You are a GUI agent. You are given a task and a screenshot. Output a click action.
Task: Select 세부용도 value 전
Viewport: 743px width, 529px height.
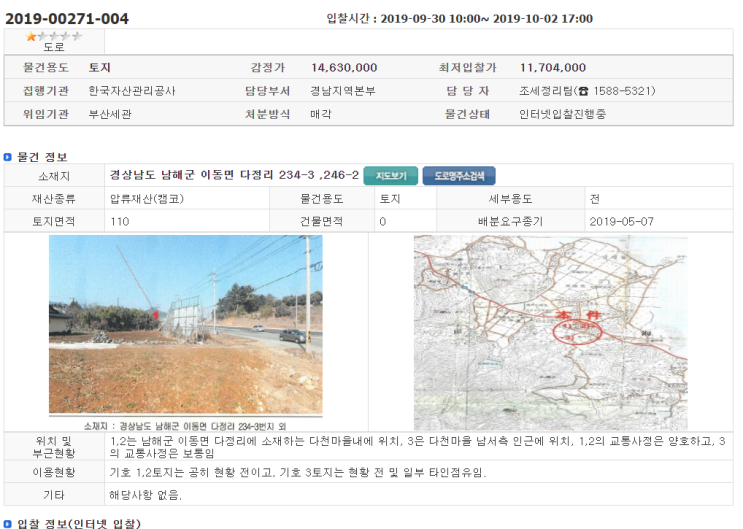(595, 199)
